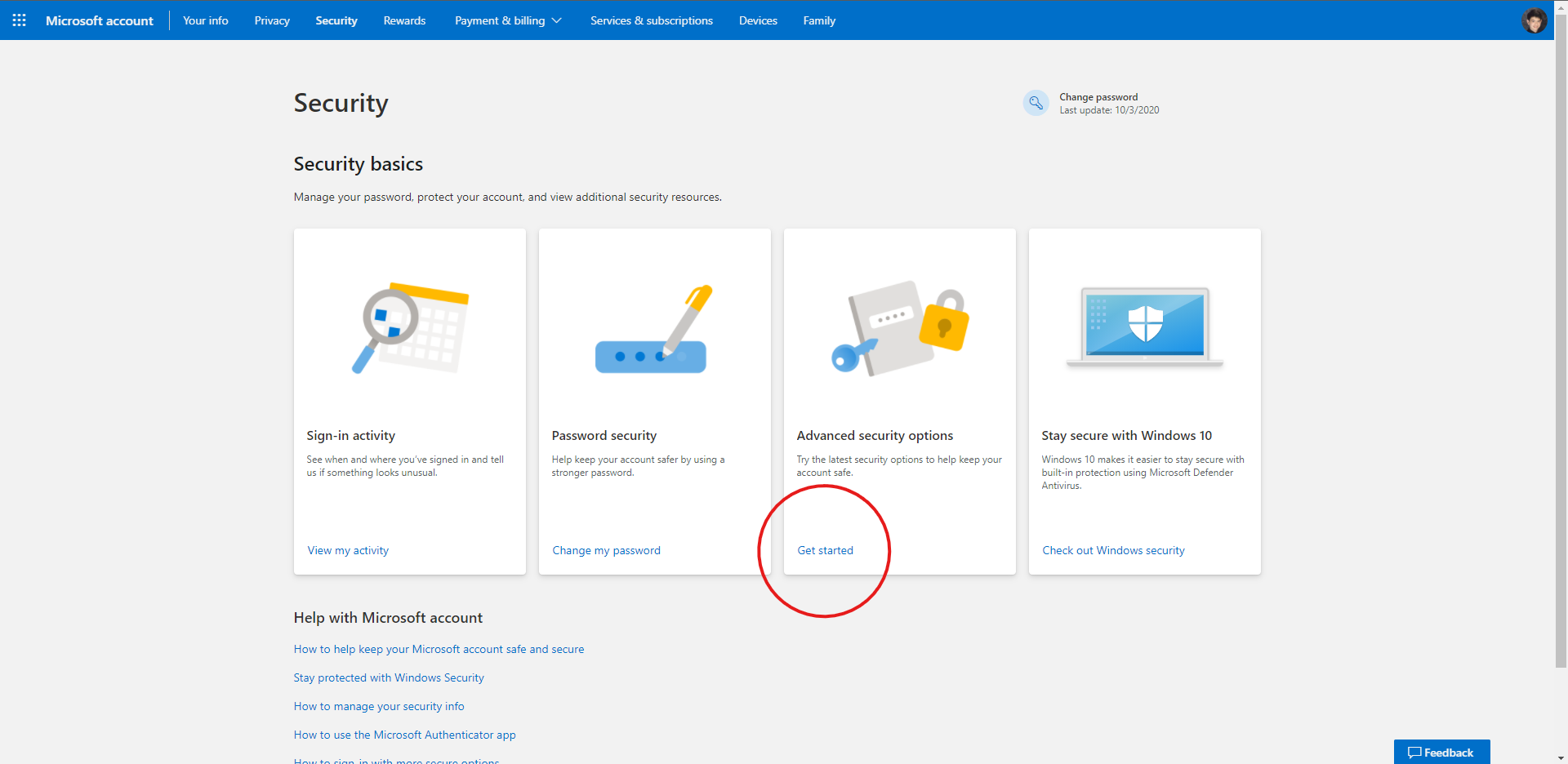Viewport: 1568px width, 764px height.
Task: Open Stay protected with Windows Security link
Action: (x=389, y=677)
